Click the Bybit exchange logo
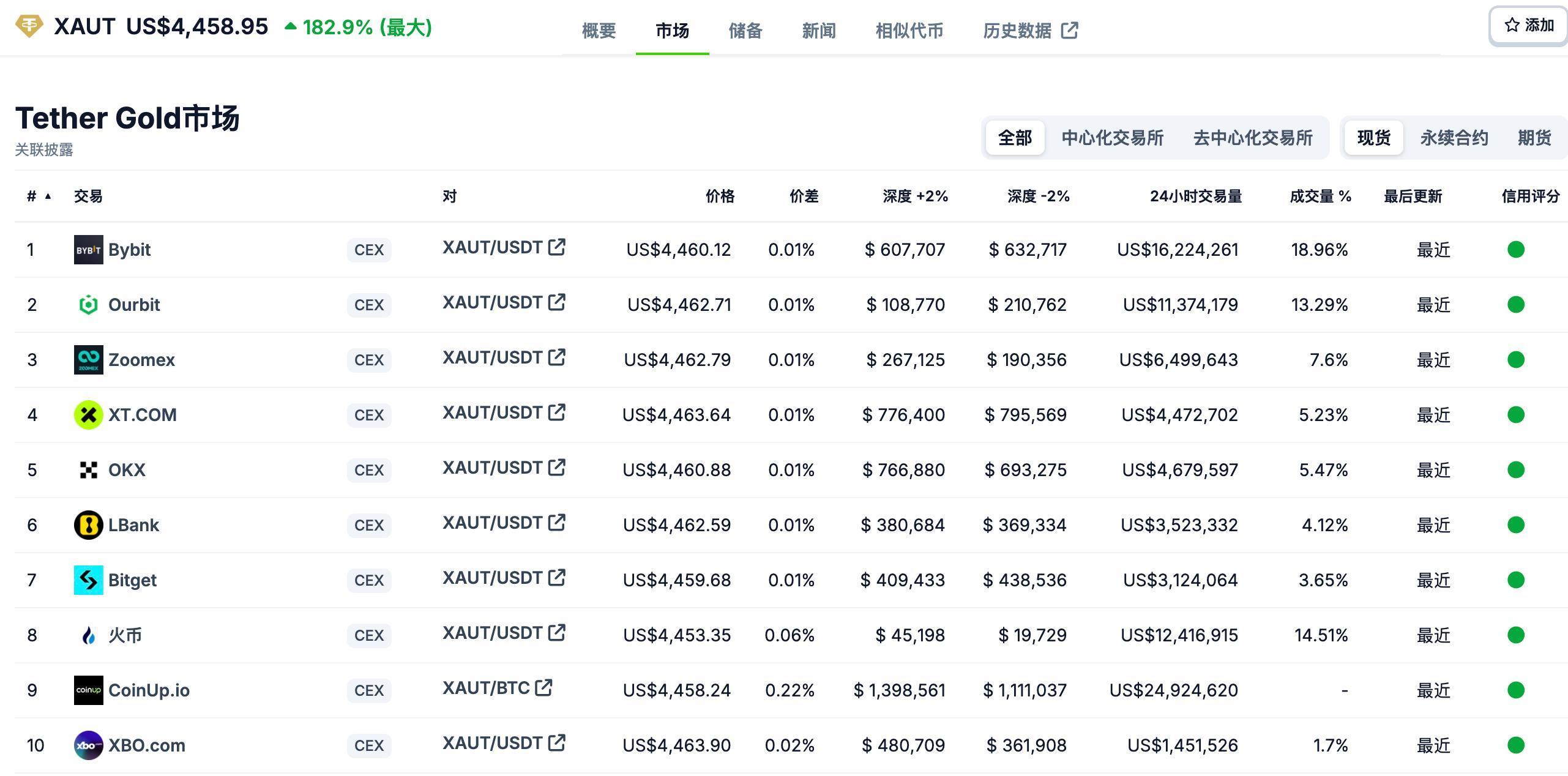Viewport: 1568px width, 776px height. [88, 249]
